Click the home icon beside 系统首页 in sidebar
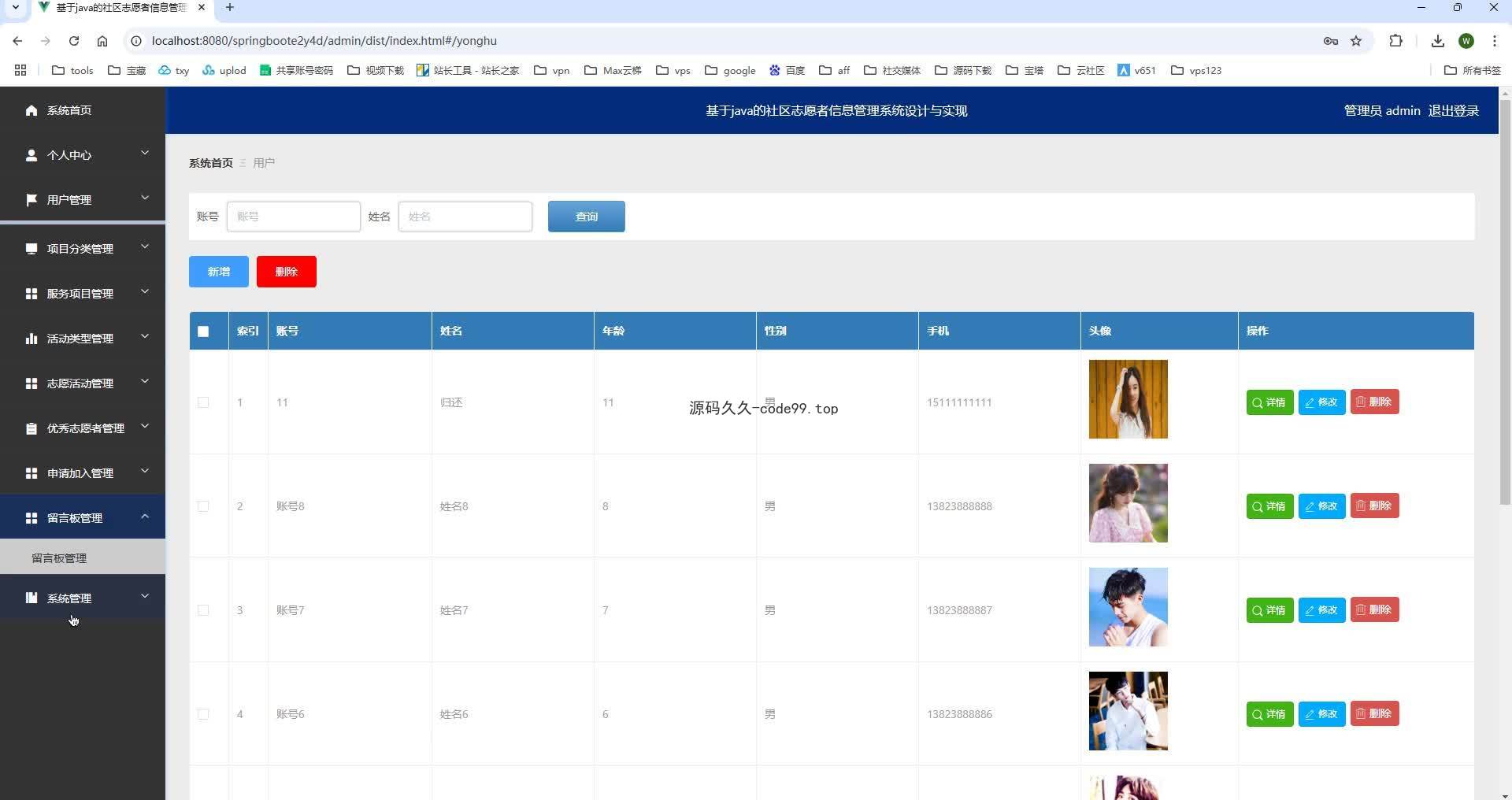The width and height of the screenshot is (1512, 800). (x=31, y=110)
